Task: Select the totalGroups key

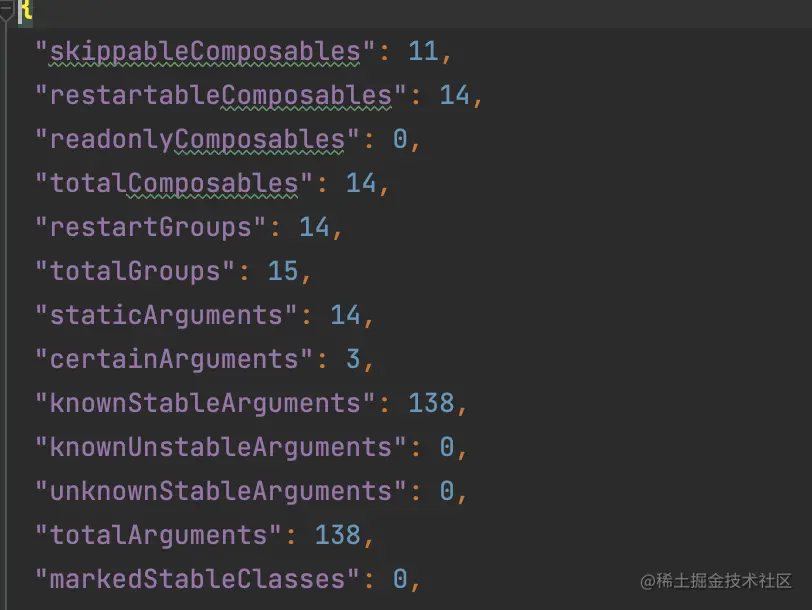Action: (135, 271)
